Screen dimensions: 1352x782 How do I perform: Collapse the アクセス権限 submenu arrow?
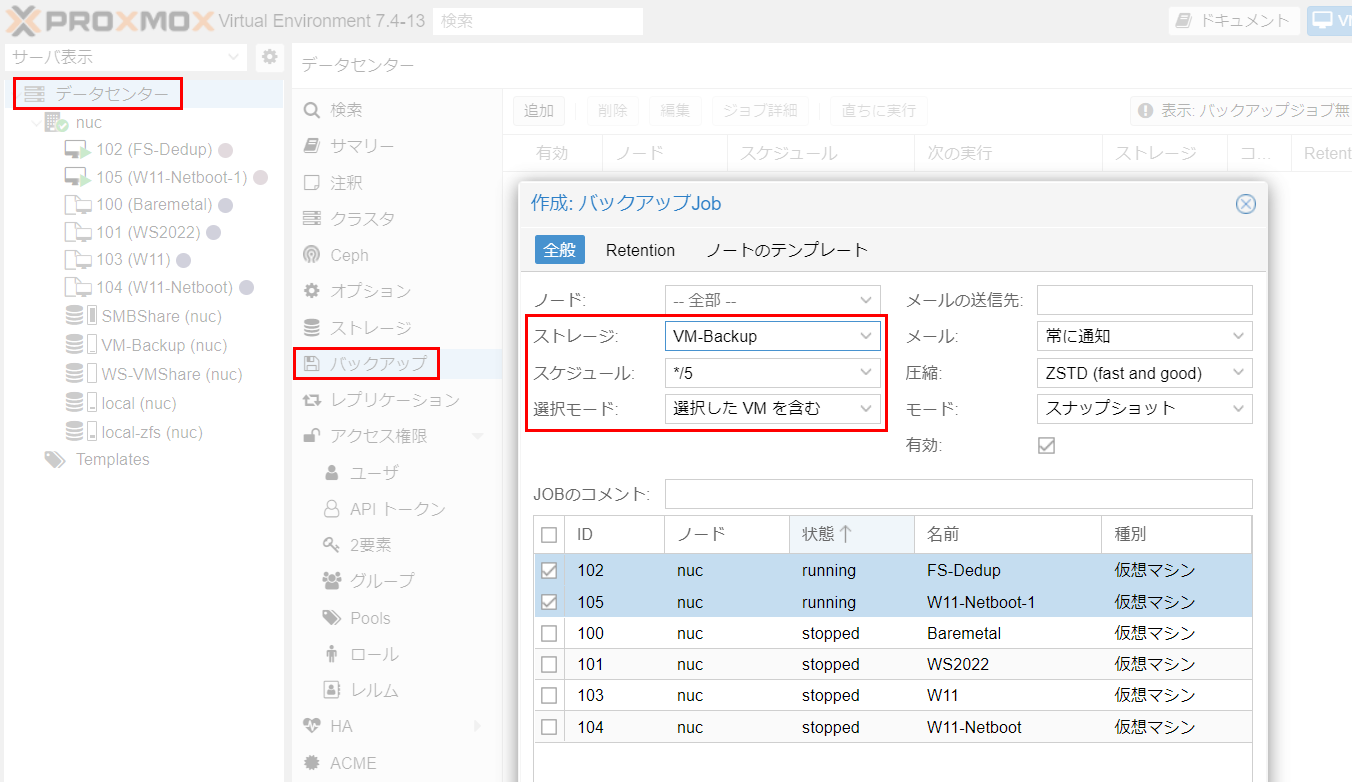[x=478, y=436]
